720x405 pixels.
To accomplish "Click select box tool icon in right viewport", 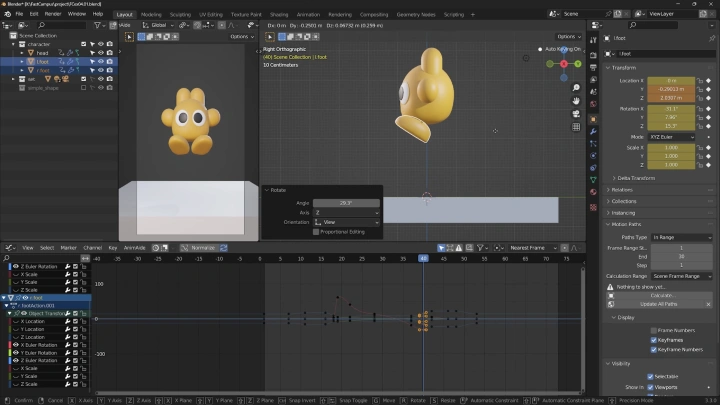I will coord(270,37).
